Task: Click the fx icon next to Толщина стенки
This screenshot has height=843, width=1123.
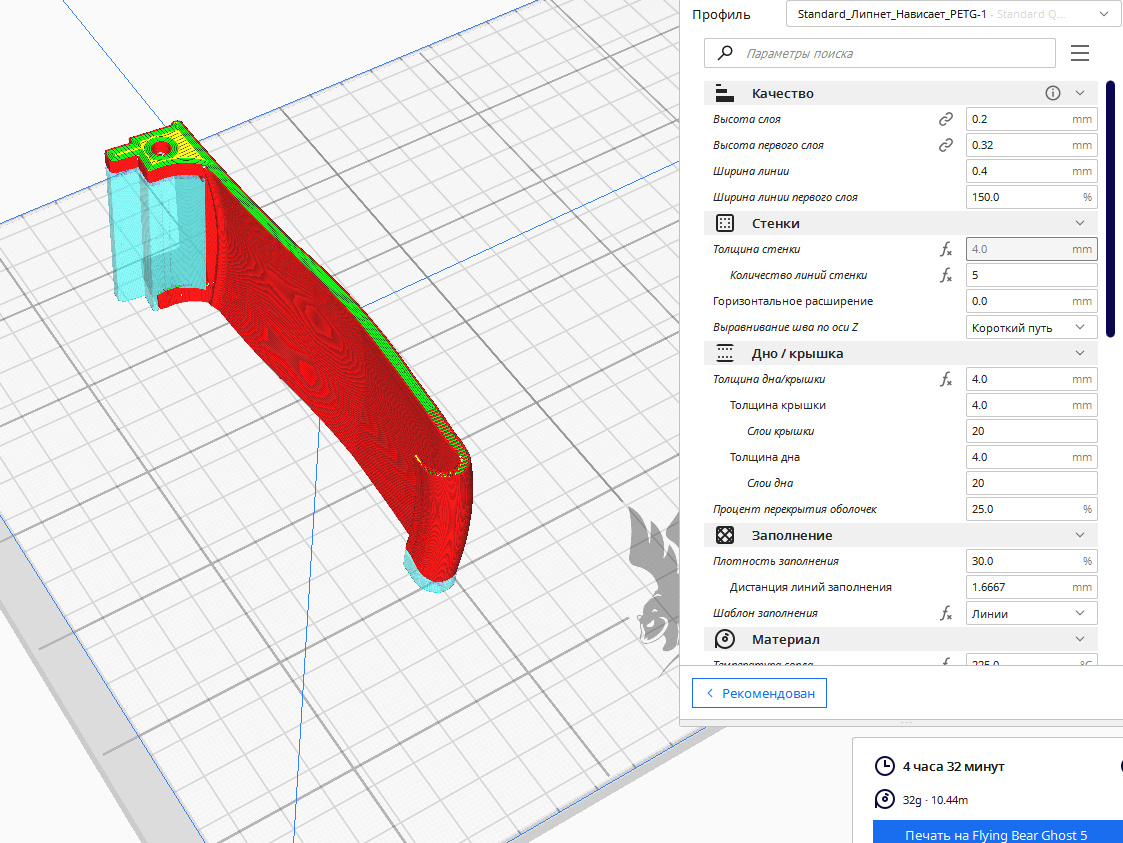Action: point(946,249)
